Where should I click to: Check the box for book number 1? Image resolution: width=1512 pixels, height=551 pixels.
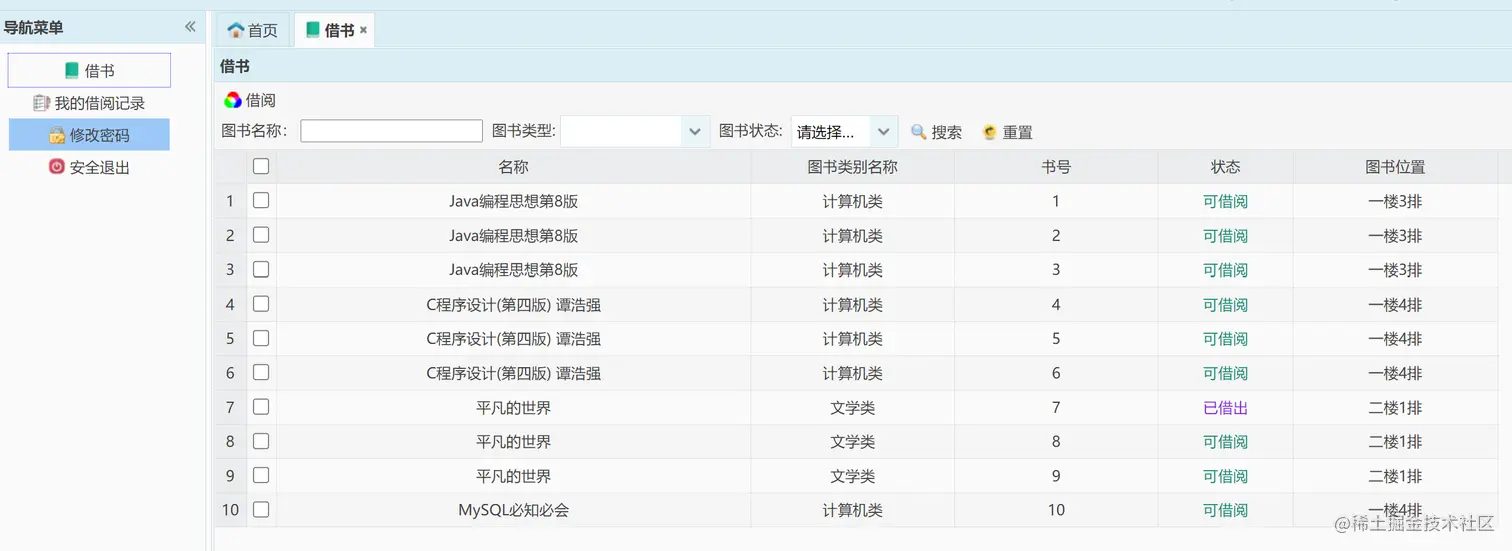pyautogui.click(x=261, y=201)
